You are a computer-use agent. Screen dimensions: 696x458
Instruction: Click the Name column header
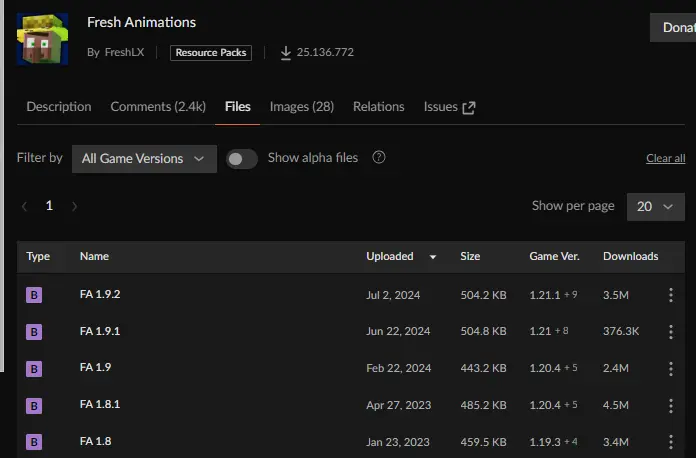tap(94, 257)
